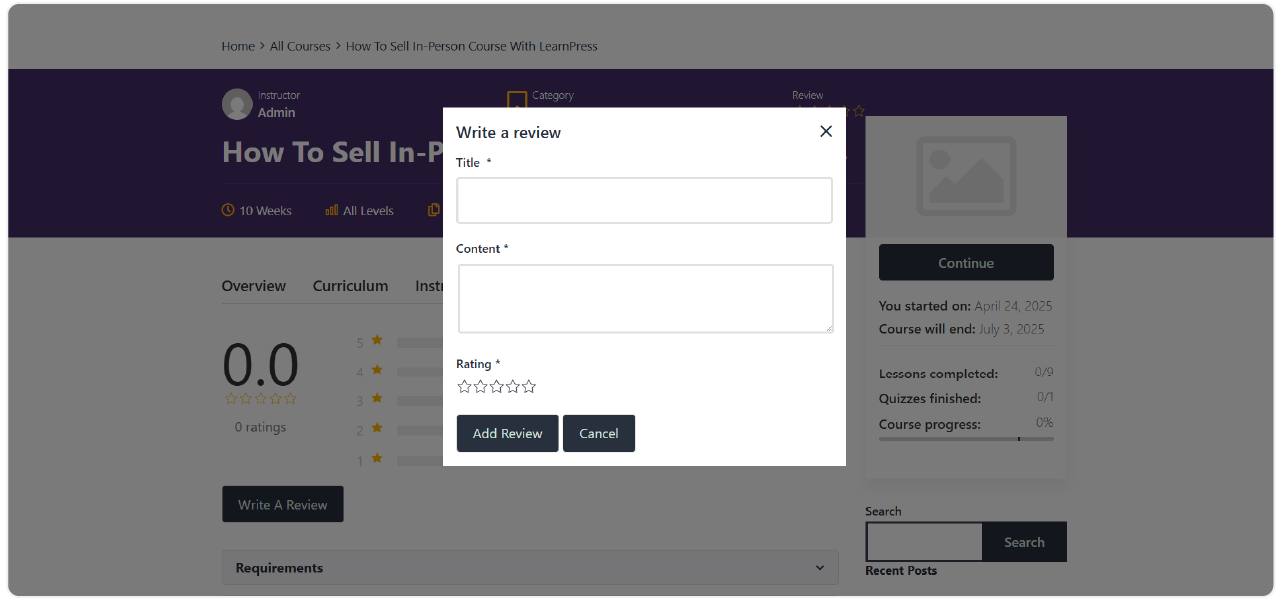This screenshot has width=1281, height=600.
Task: Give a three-star rating
Action: [496, 385]
